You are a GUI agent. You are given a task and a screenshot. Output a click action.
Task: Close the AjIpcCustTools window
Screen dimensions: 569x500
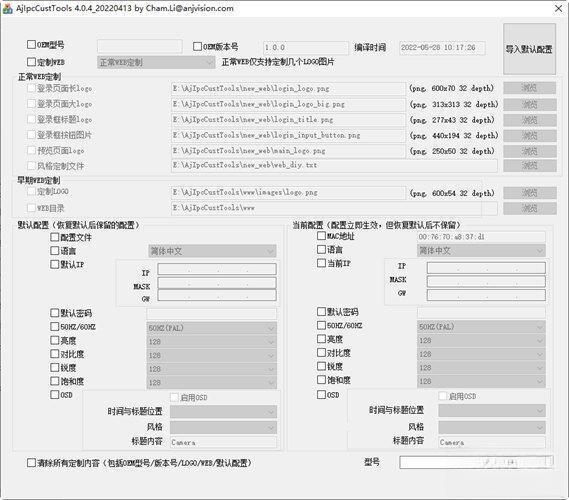(x=558, y=8)
